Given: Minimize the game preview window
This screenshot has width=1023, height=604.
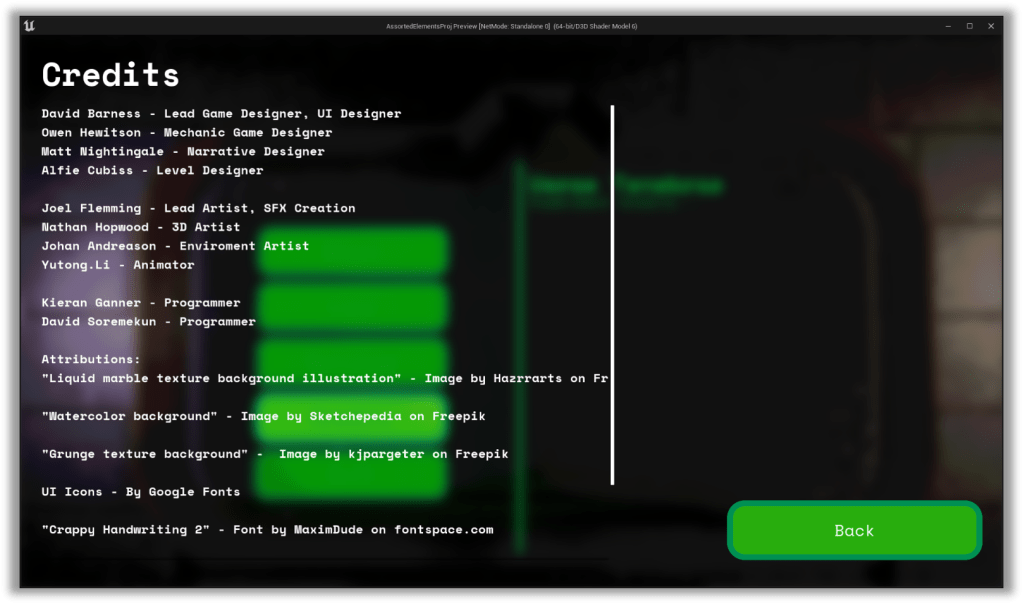Looking at the screenshot, I should tap(947, 25).
